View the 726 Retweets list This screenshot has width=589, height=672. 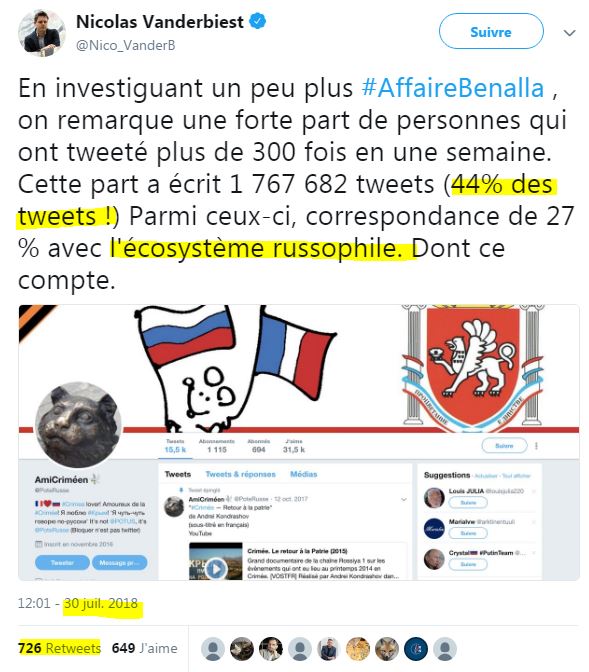[x=60, y=648]
